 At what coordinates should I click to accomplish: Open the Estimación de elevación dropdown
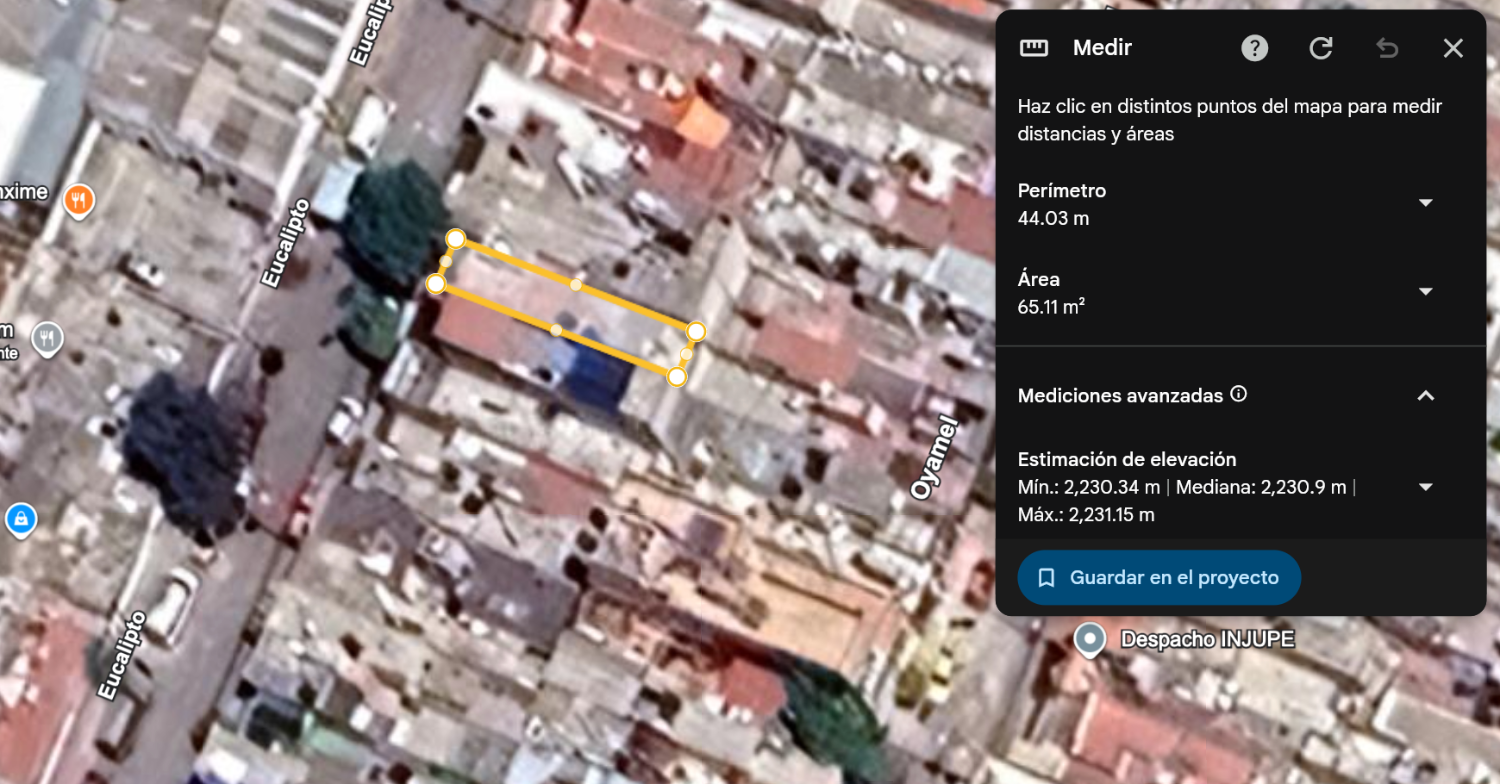pyautogui.click(x=1426, y=487)
